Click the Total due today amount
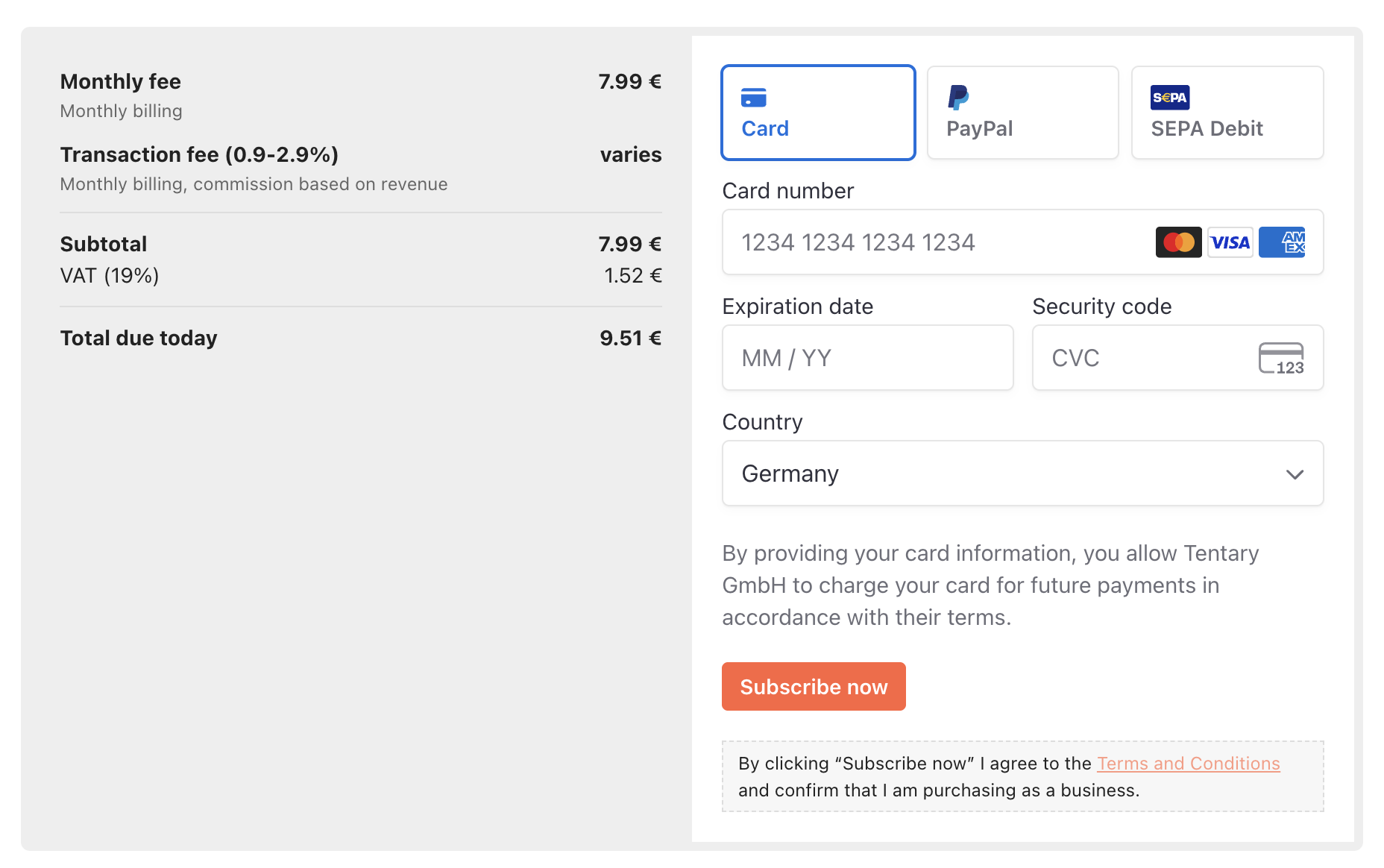Viewport: 1384px width, 868px height. pyautogui.click(x=630, y=339)
